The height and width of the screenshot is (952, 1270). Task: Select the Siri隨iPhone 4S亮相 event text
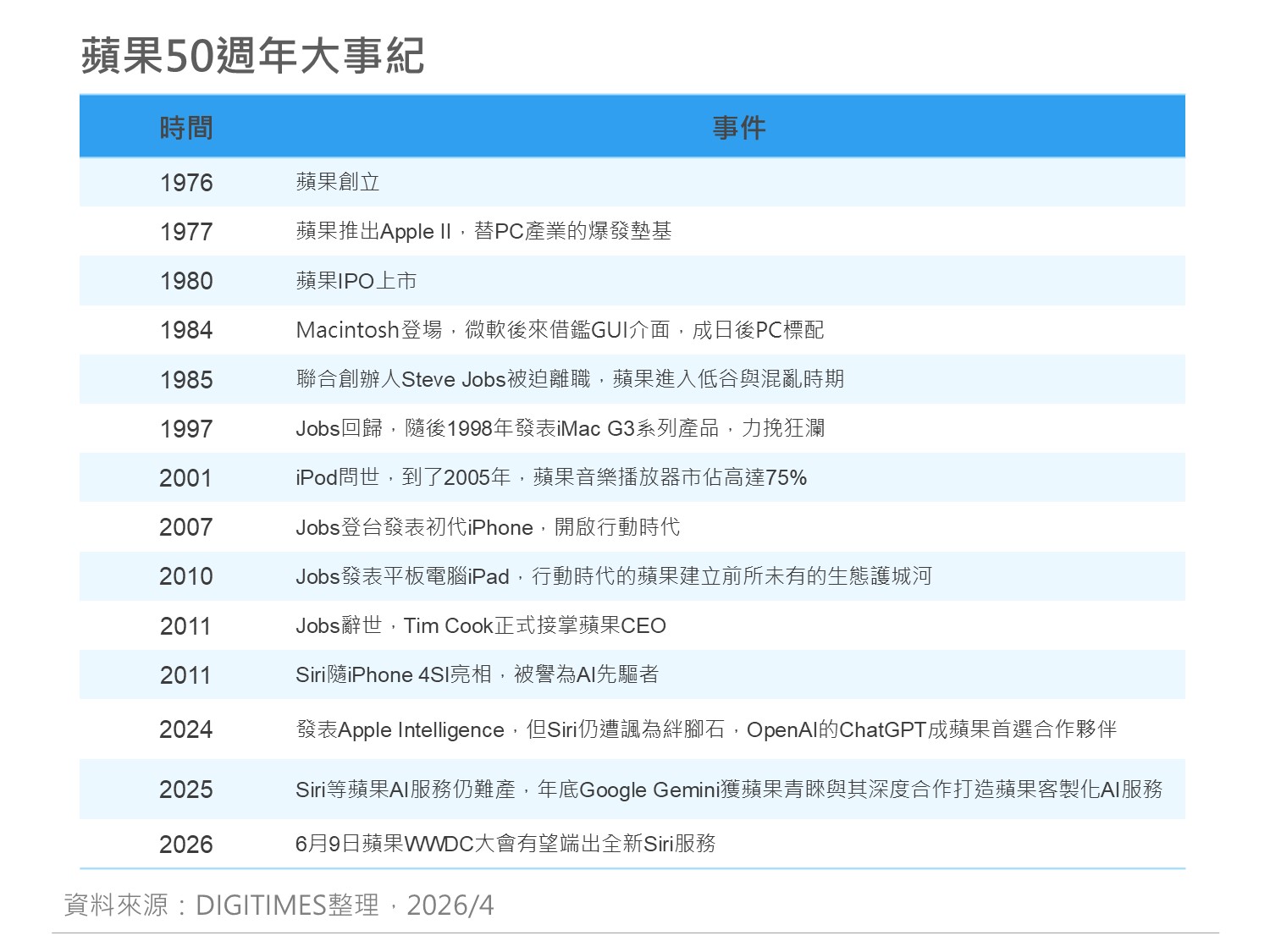pos(477,674)
